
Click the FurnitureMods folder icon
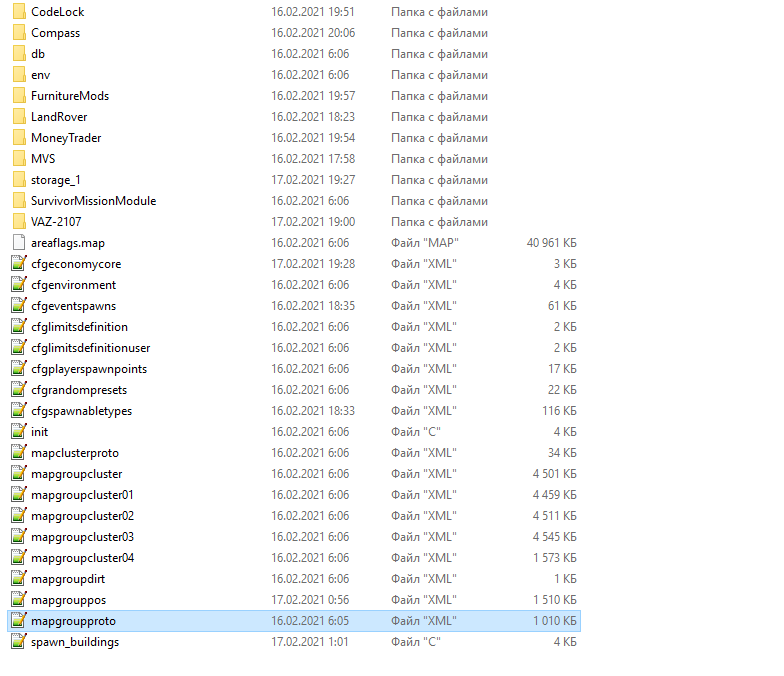[19, 96]
